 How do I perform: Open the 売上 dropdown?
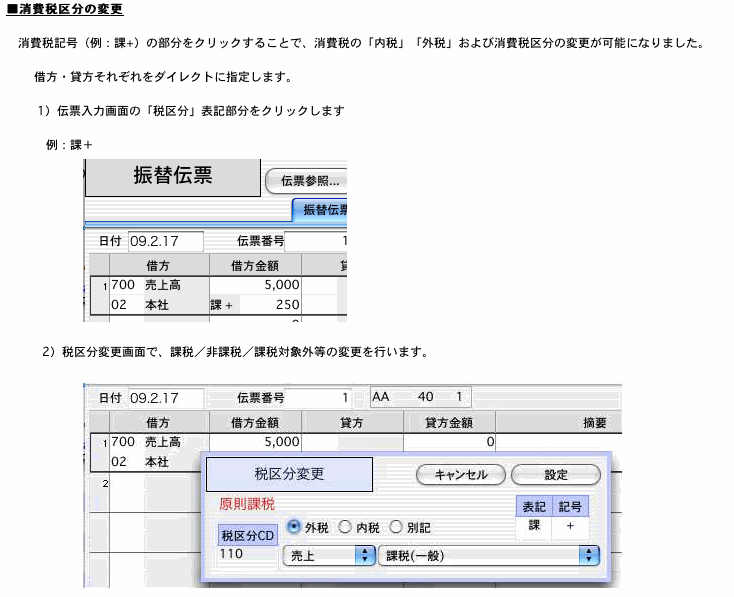(x=329, y=554)
